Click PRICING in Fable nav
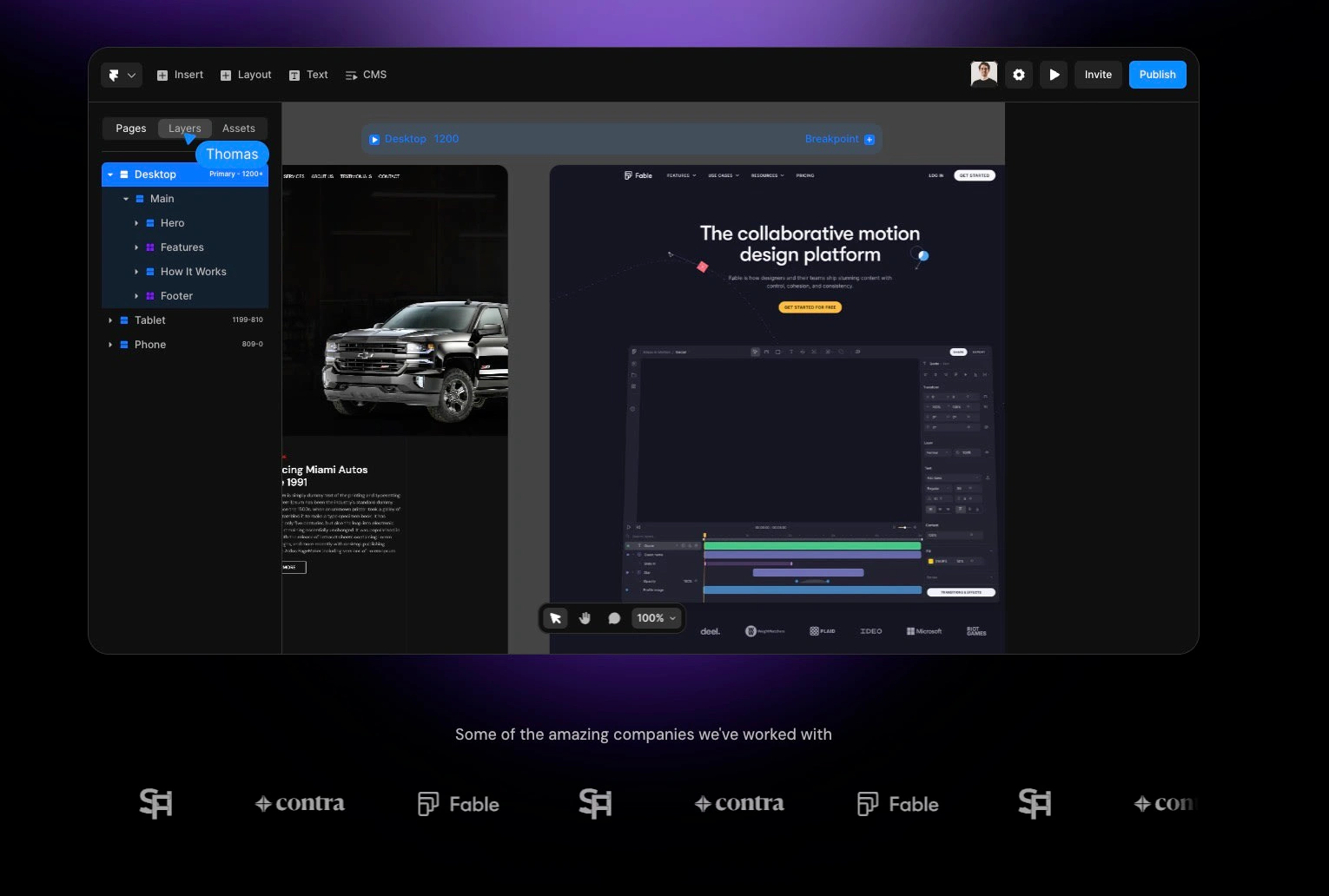The height and width of the screenshot is (896, 1329). click(805, 175)
